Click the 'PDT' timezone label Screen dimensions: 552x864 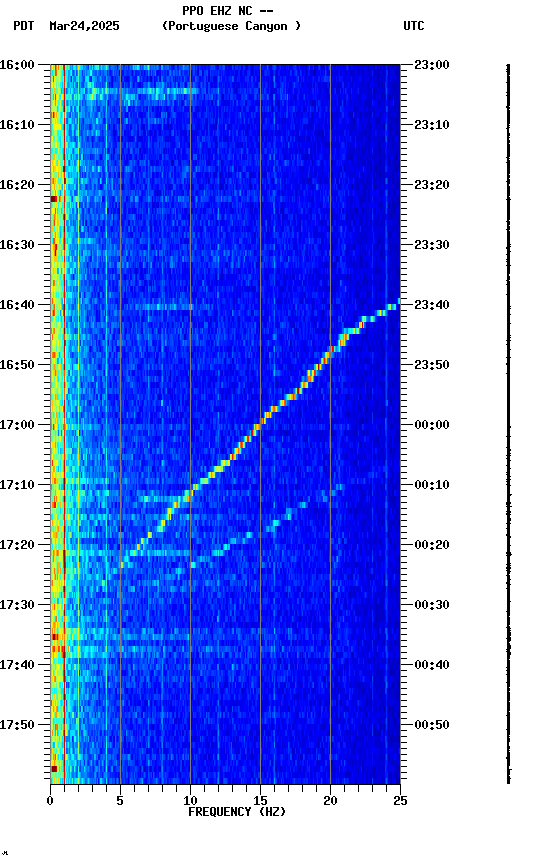(x=24, y=26)
